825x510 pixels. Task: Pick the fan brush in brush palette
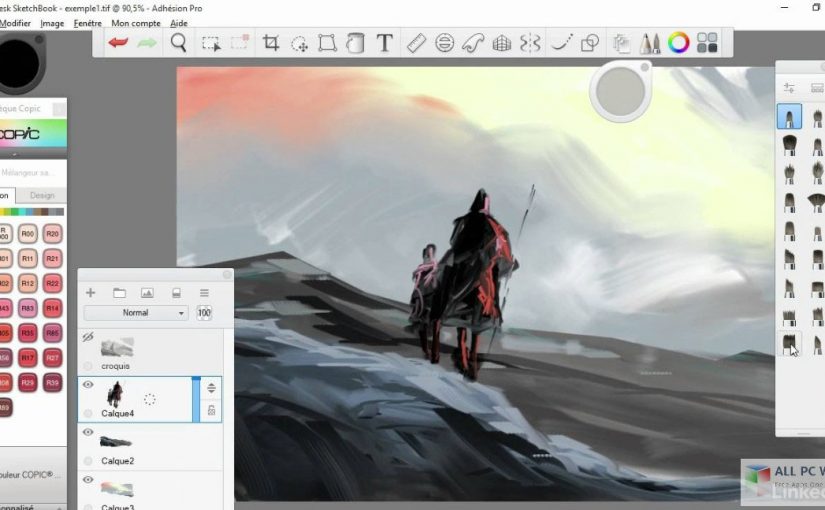click(816, 202)
